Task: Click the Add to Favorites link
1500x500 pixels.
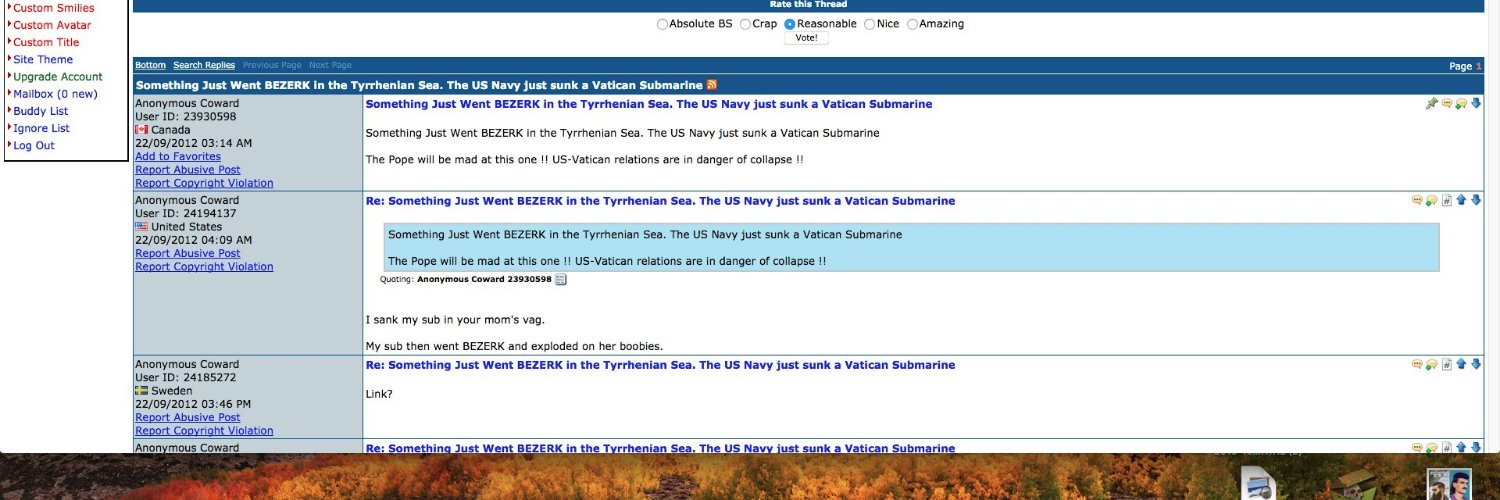Action: pyautogui.click(x=178, y=157)
